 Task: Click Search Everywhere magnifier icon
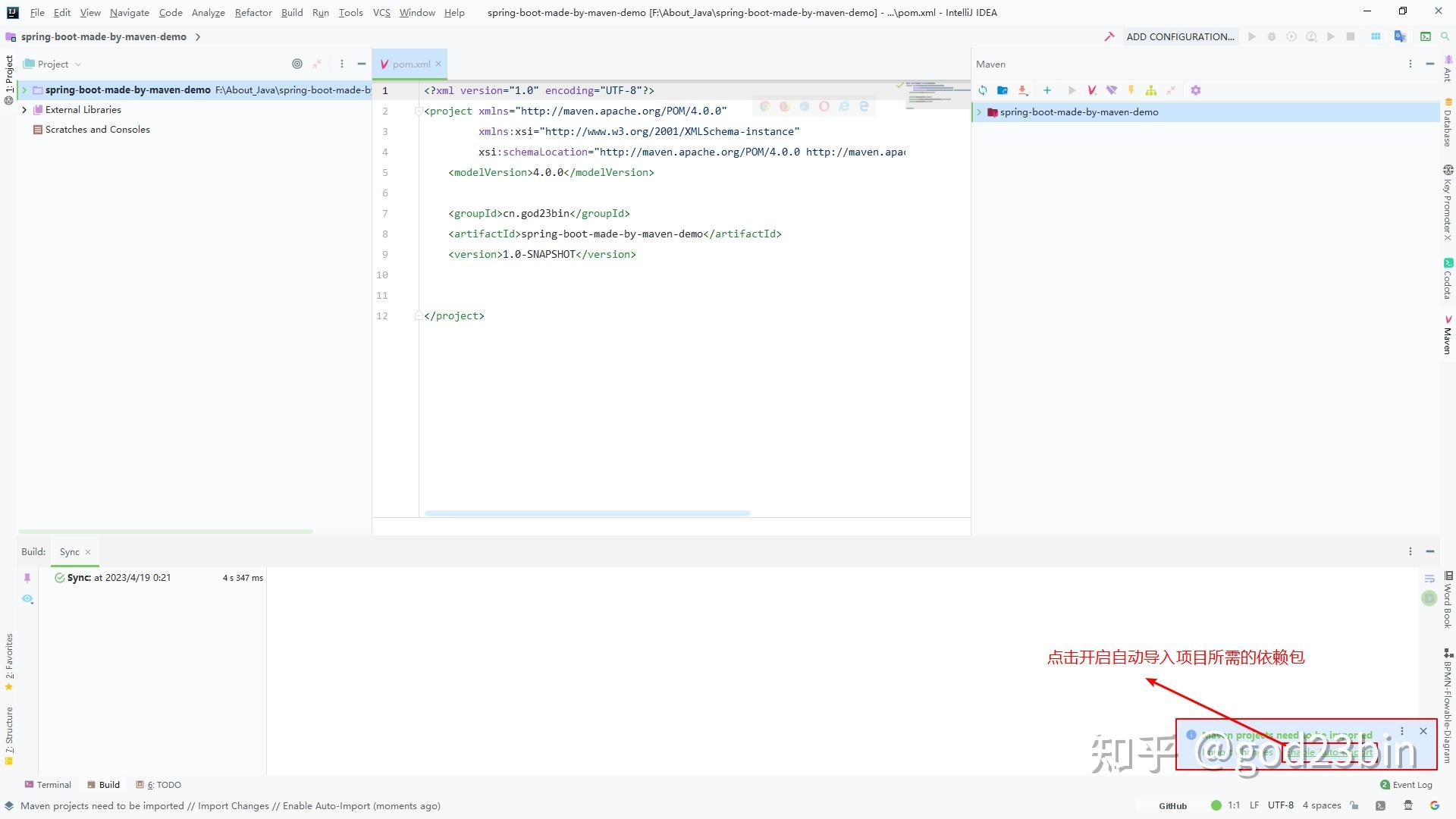[x=1445, y=36]
